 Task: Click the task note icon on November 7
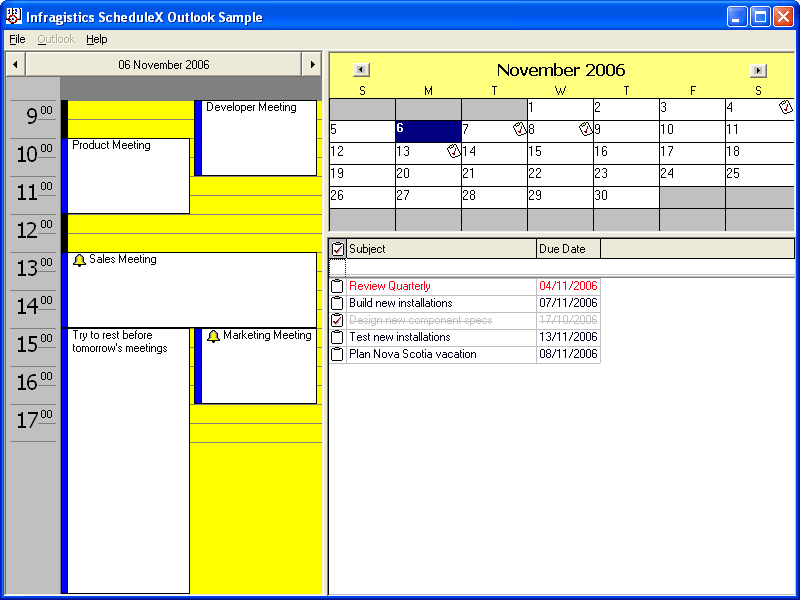coord(519,129)
